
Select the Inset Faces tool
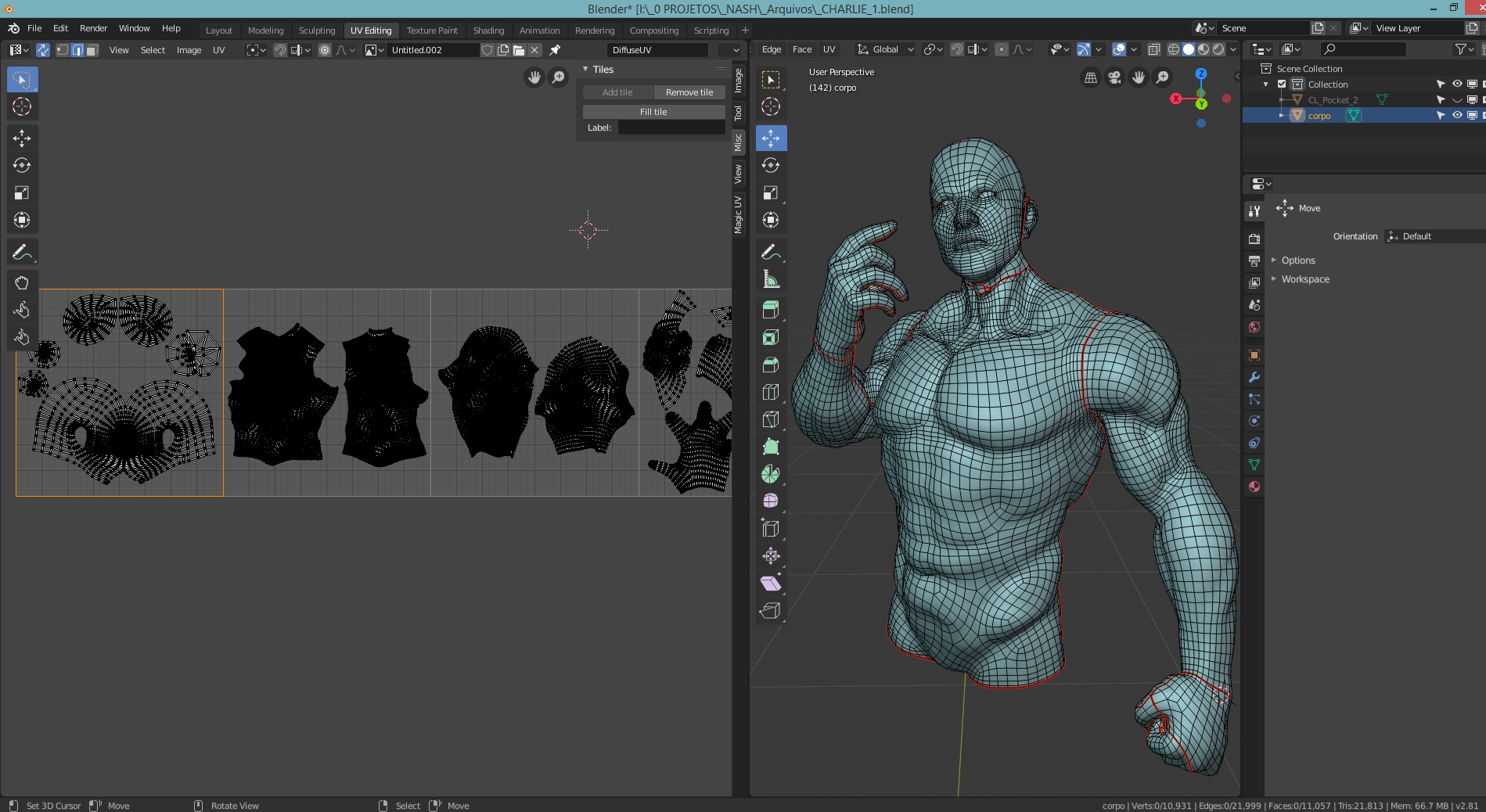(x=771, y=337)
